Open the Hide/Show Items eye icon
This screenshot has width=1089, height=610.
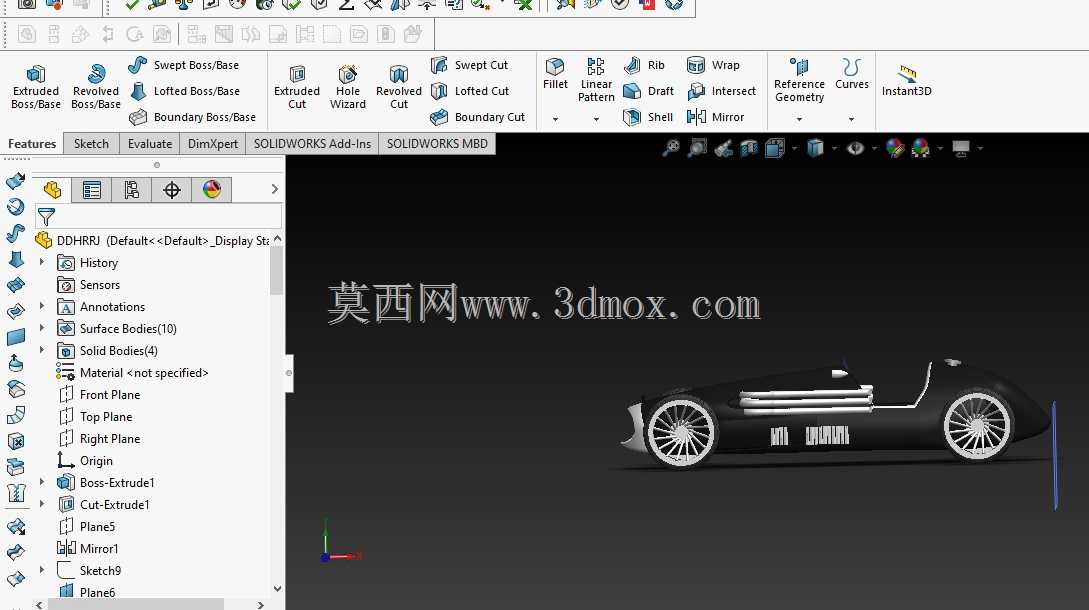click(856, 148)
